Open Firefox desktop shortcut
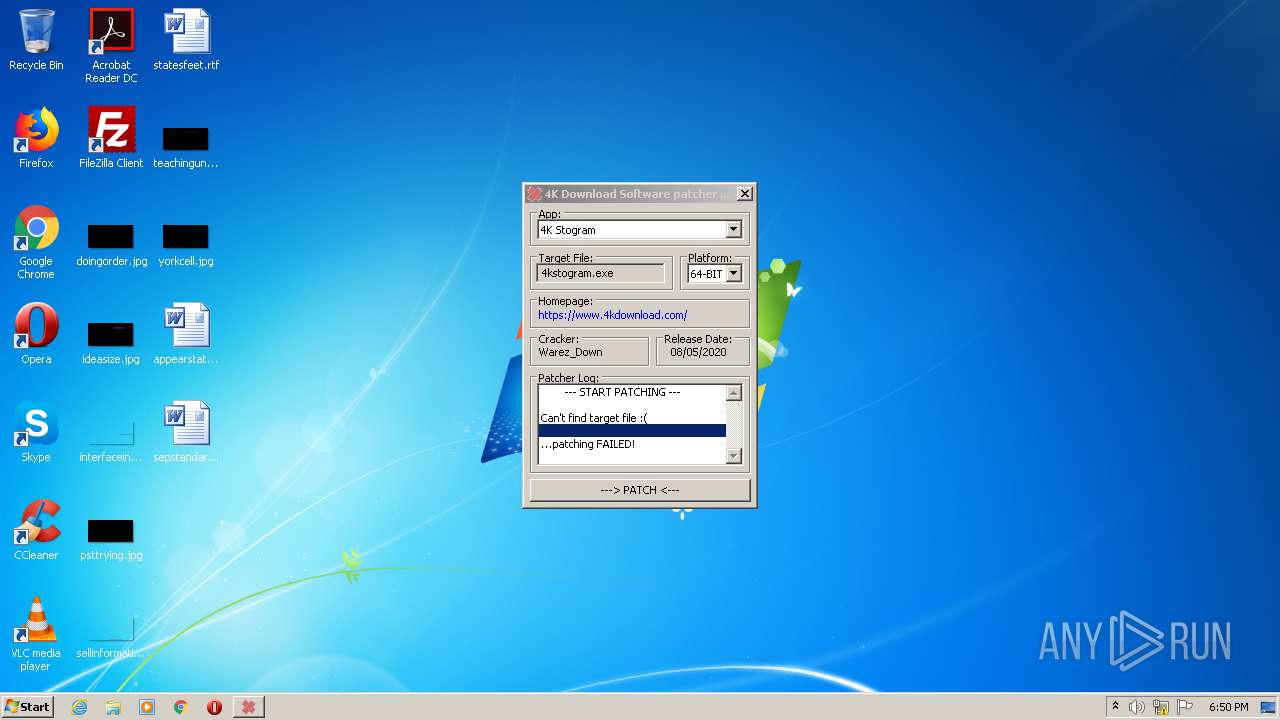The width and height of the screenshot is (1280, 720). pos(36,138)
